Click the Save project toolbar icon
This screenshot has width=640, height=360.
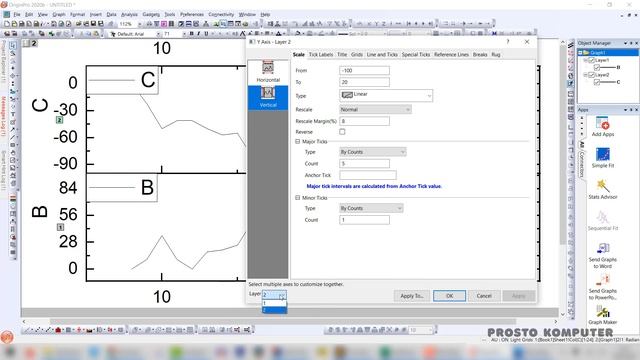[93, 24]
